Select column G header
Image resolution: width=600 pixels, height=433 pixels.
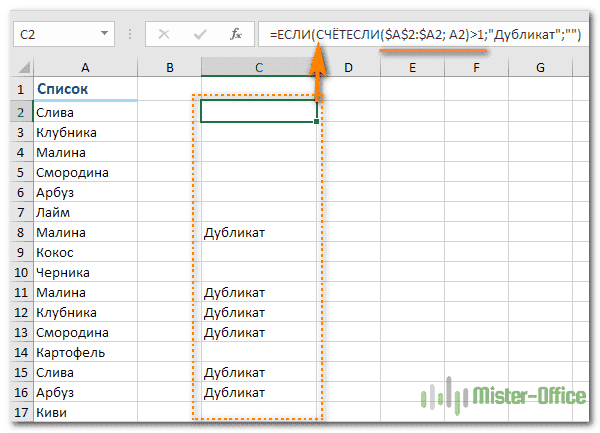click(539, 68)
